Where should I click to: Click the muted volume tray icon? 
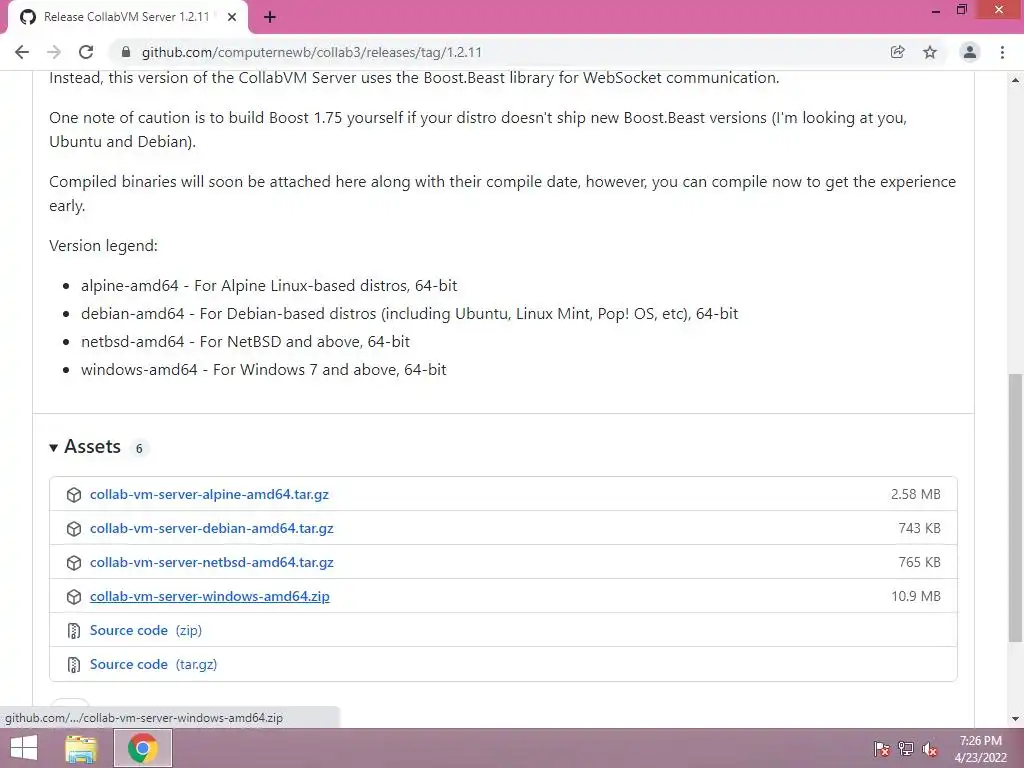(x=930, y=749)
